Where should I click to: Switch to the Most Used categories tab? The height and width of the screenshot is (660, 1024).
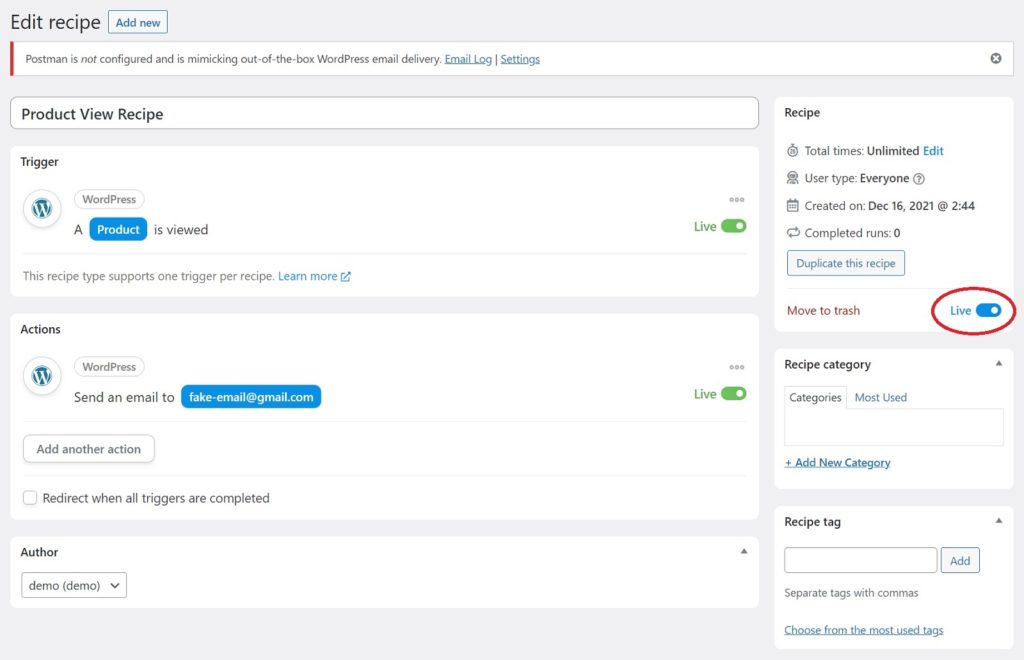[880, 398]
